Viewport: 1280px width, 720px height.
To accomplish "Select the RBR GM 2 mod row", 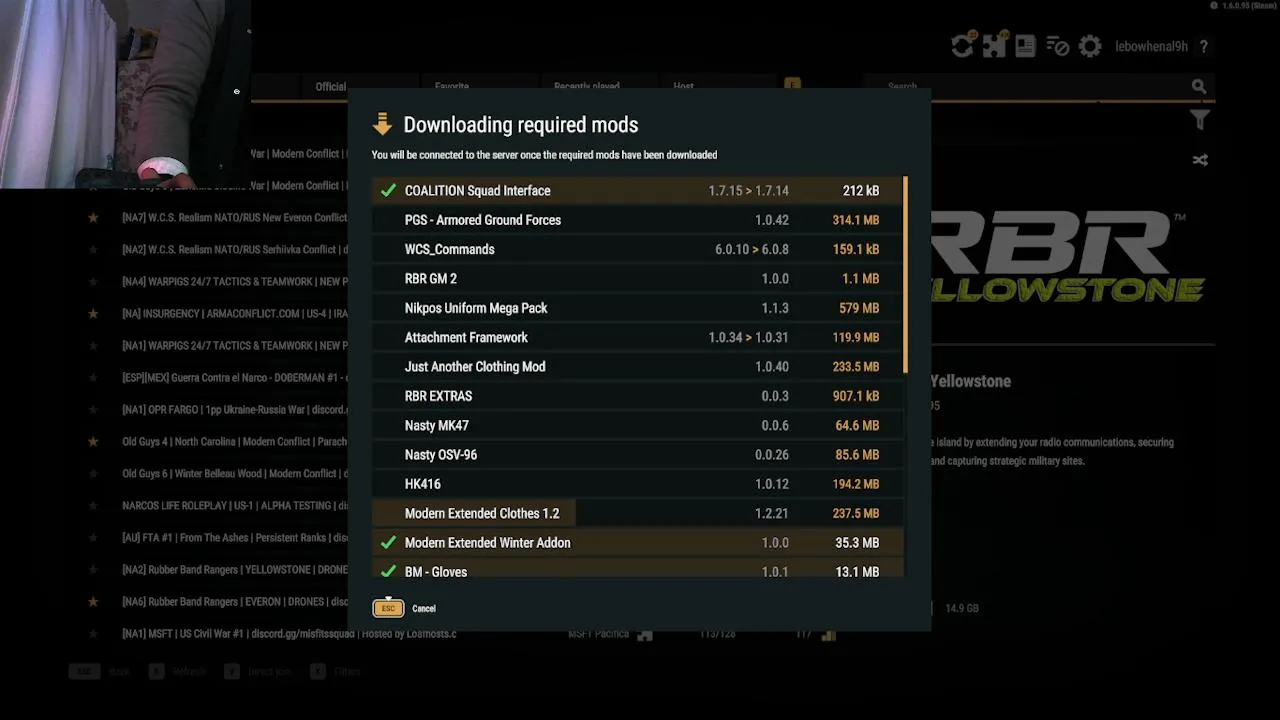I will [x=636, y=279].
